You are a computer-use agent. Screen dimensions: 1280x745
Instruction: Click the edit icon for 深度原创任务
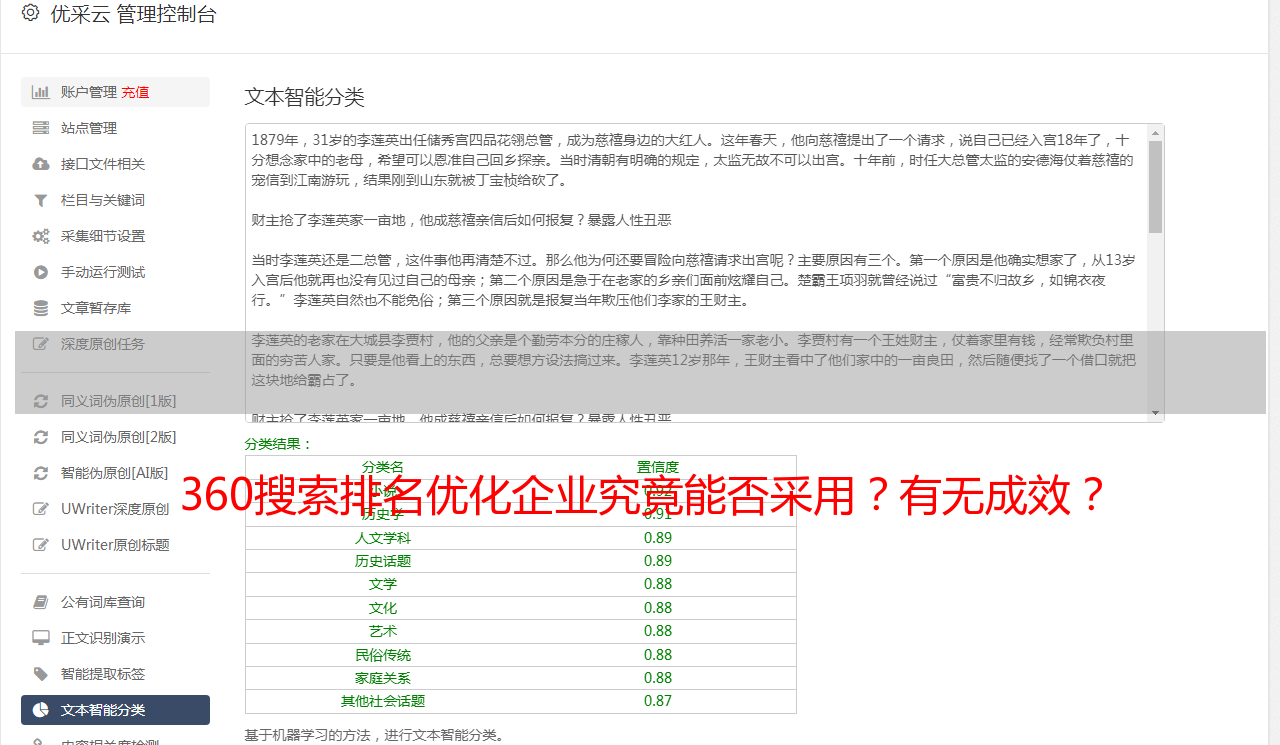click(41, 344)
